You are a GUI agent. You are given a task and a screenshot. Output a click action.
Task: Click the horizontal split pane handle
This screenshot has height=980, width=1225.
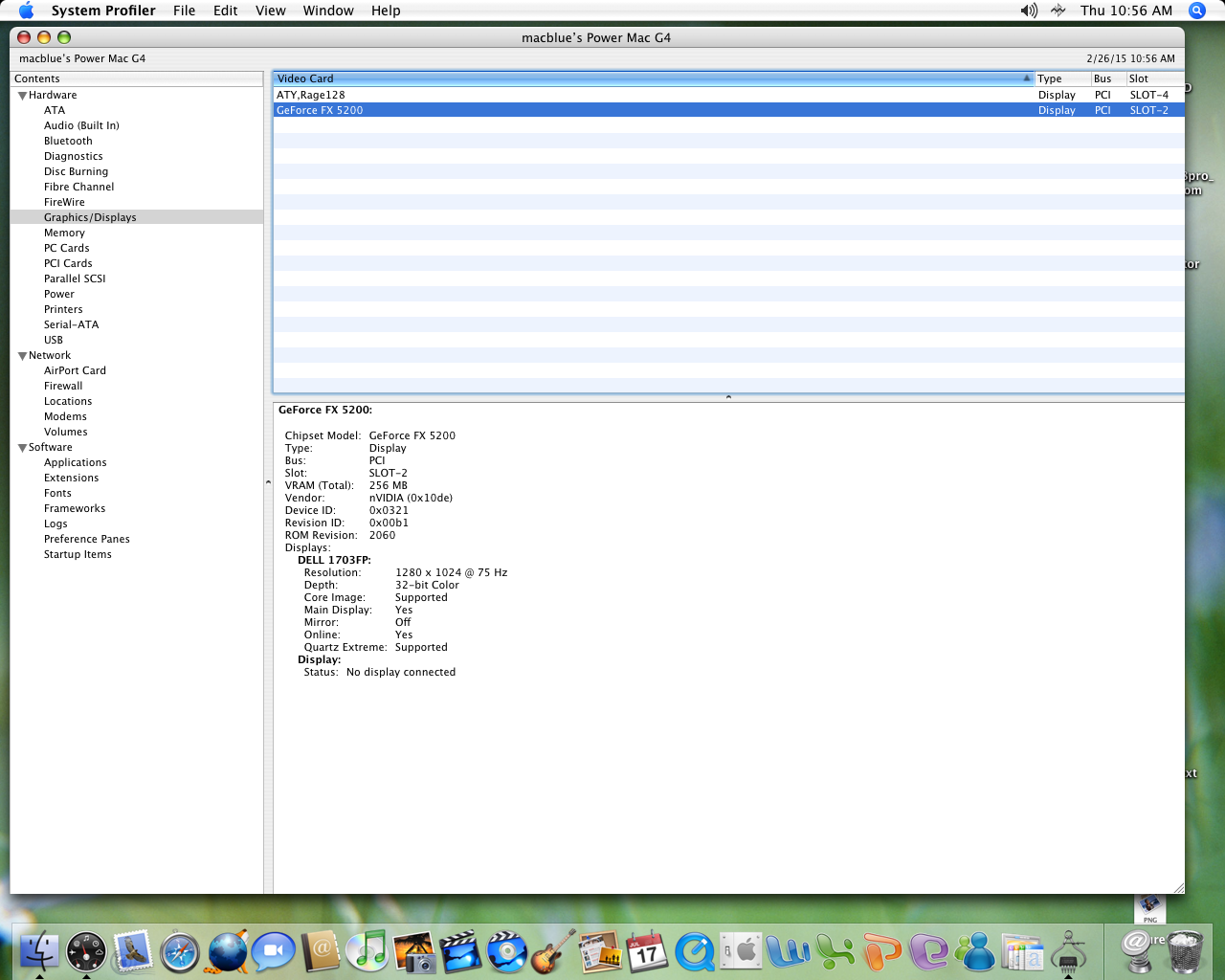728,397
